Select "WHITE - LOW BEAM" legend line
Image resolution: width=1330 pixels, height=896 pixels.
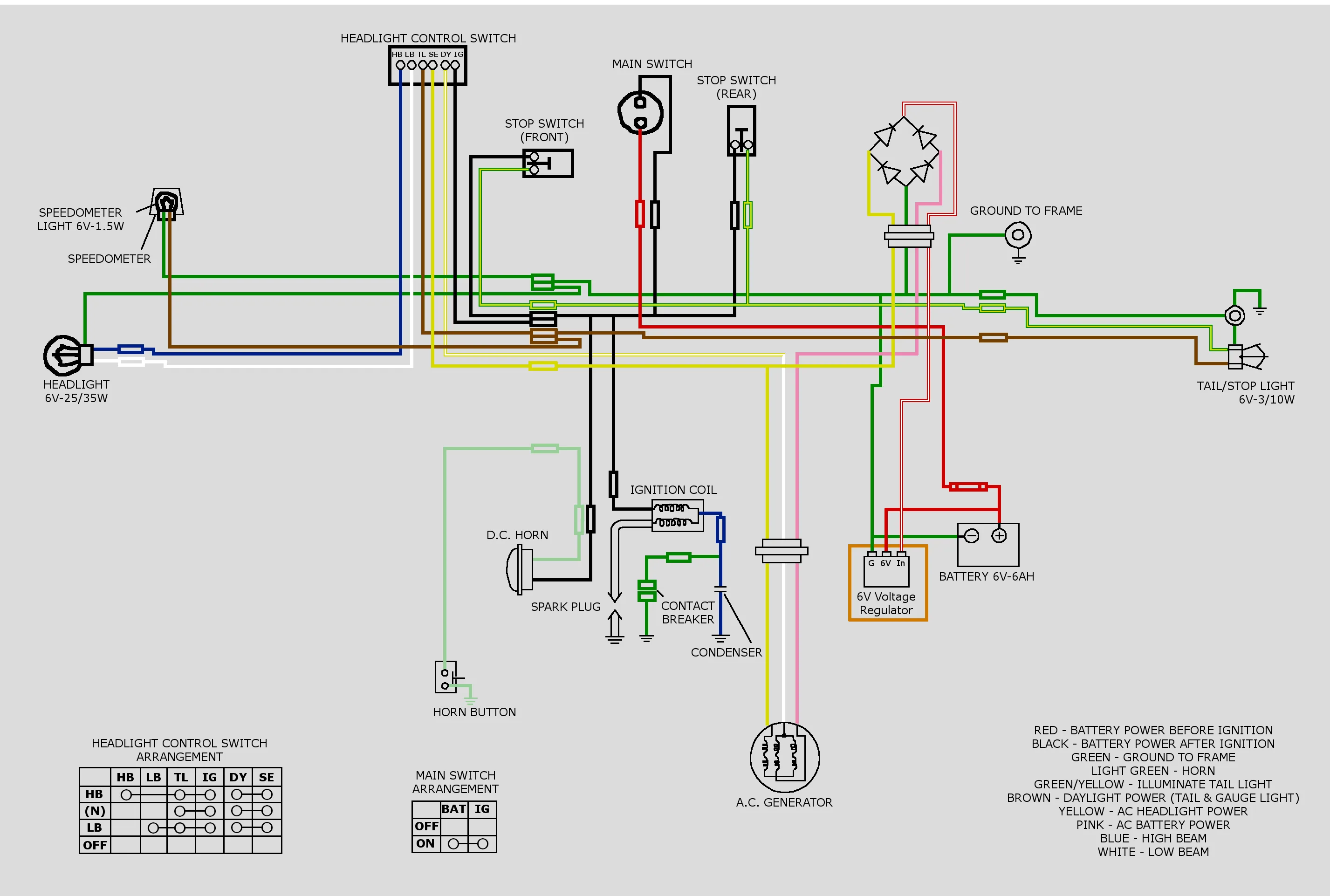[1153, 852]
